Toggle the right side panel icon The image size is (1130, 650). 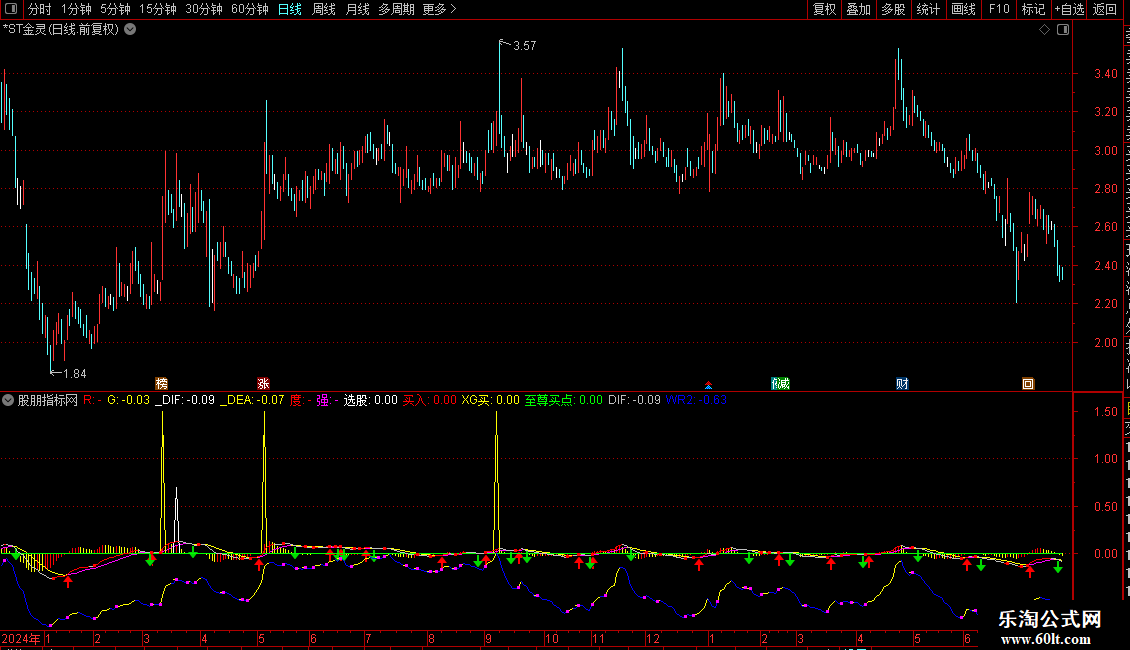click(x=1062, y=30)
